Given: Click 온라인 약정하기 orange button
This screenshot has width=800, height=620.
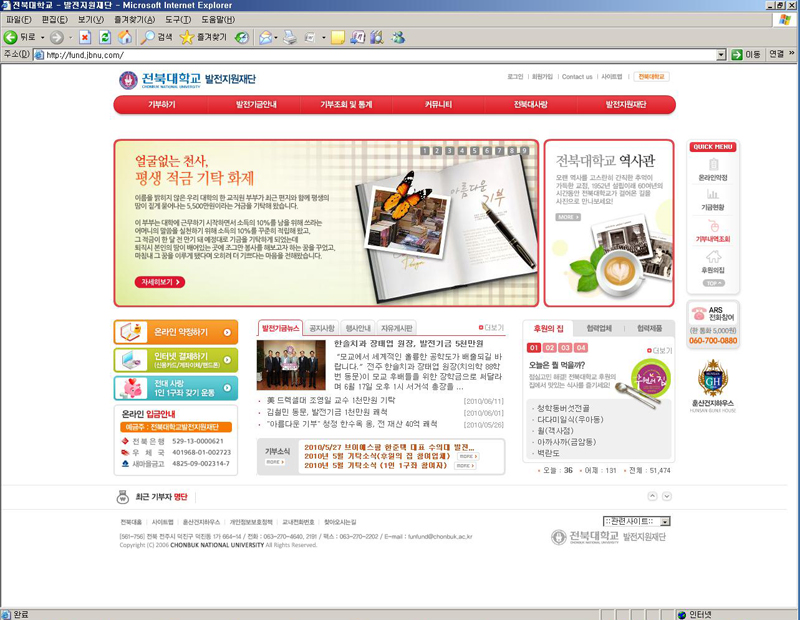Looking at the screenshot, I should 176,331.
